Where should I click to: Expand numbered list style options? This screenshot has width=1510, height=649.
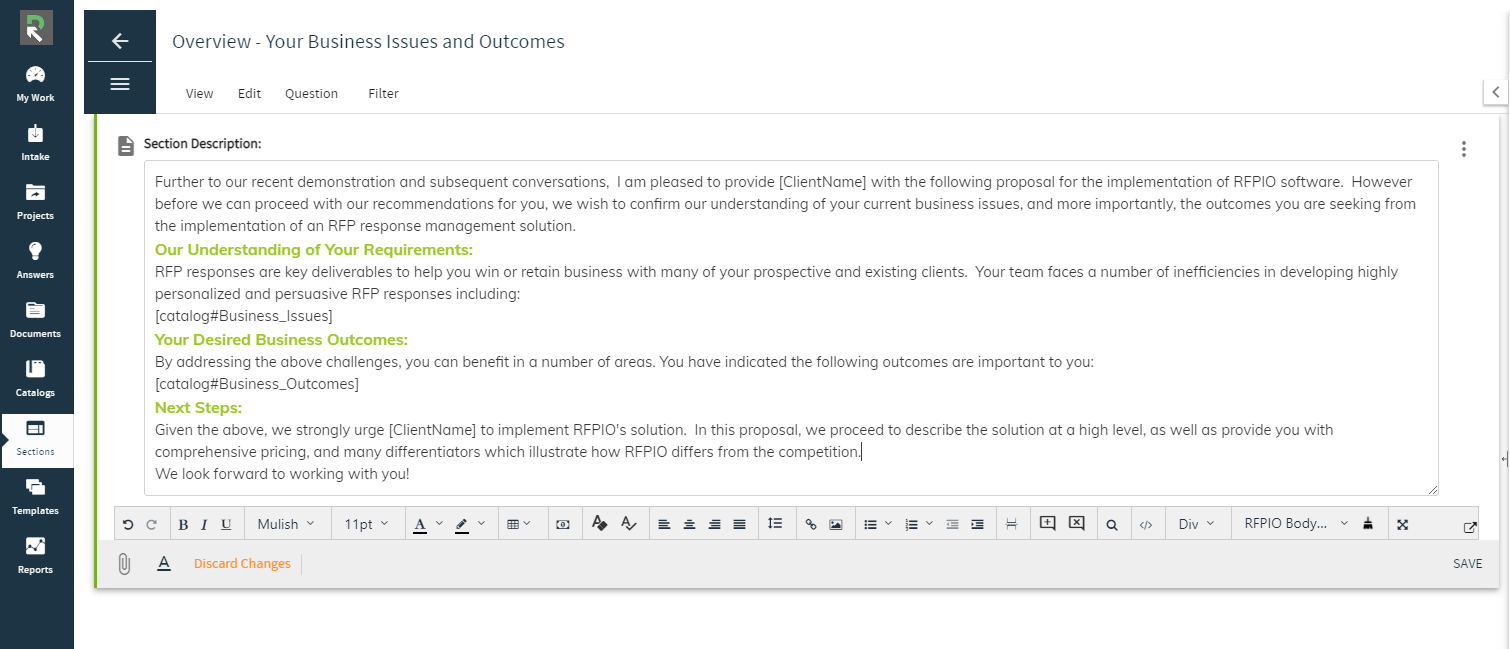coord(929,524)
